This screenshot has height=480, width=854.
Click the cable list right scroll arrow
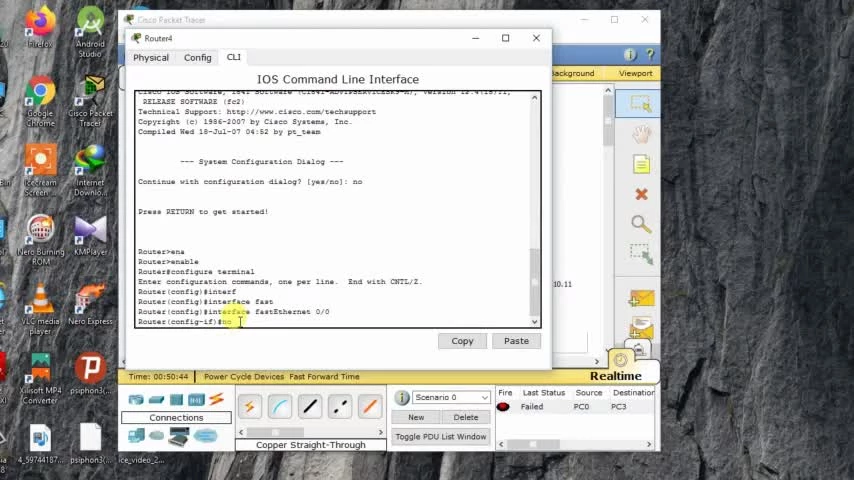point(381,432)
